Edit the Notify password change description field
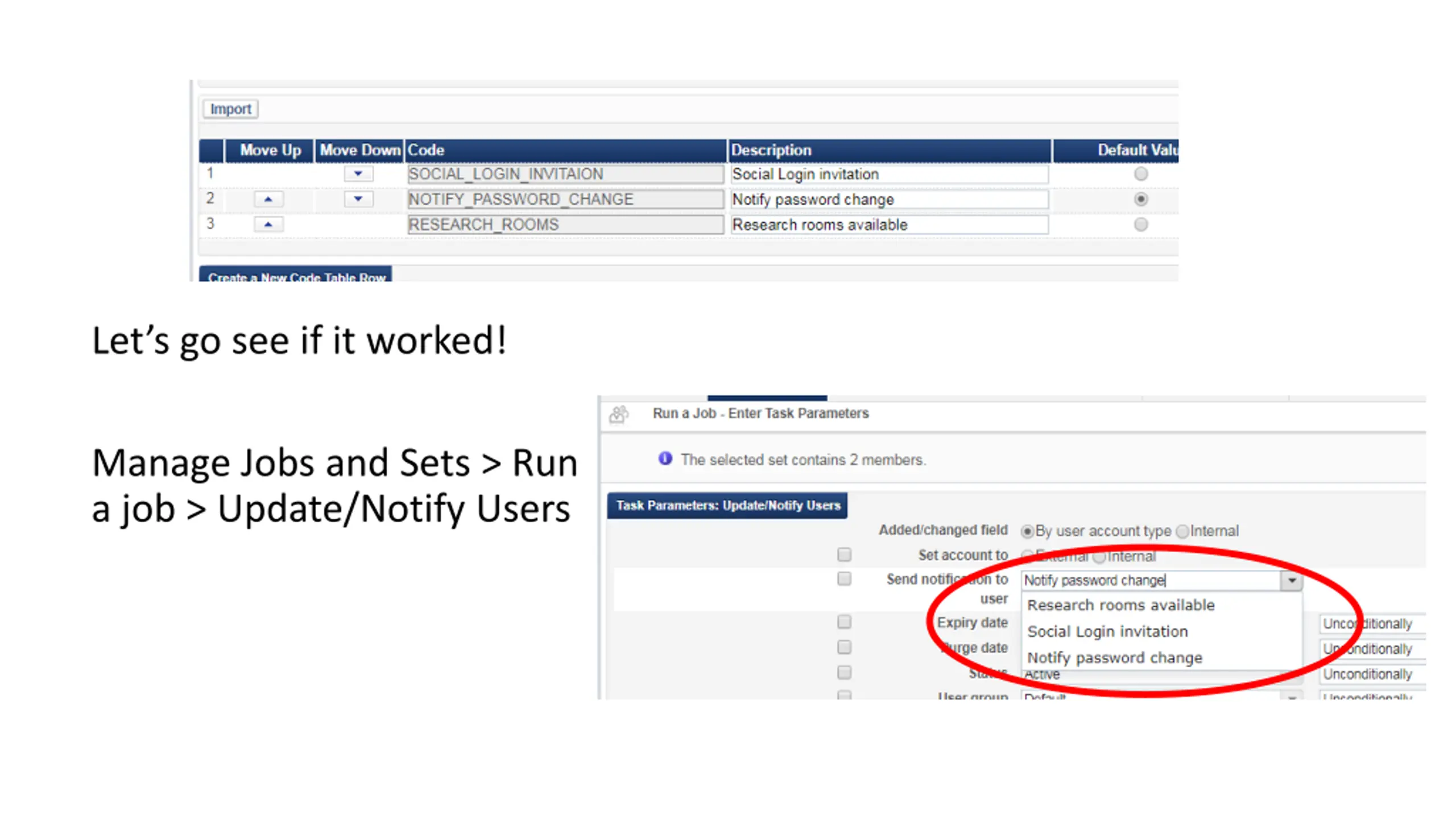This screenshot has width=1456, height=819. coord(889,200)
